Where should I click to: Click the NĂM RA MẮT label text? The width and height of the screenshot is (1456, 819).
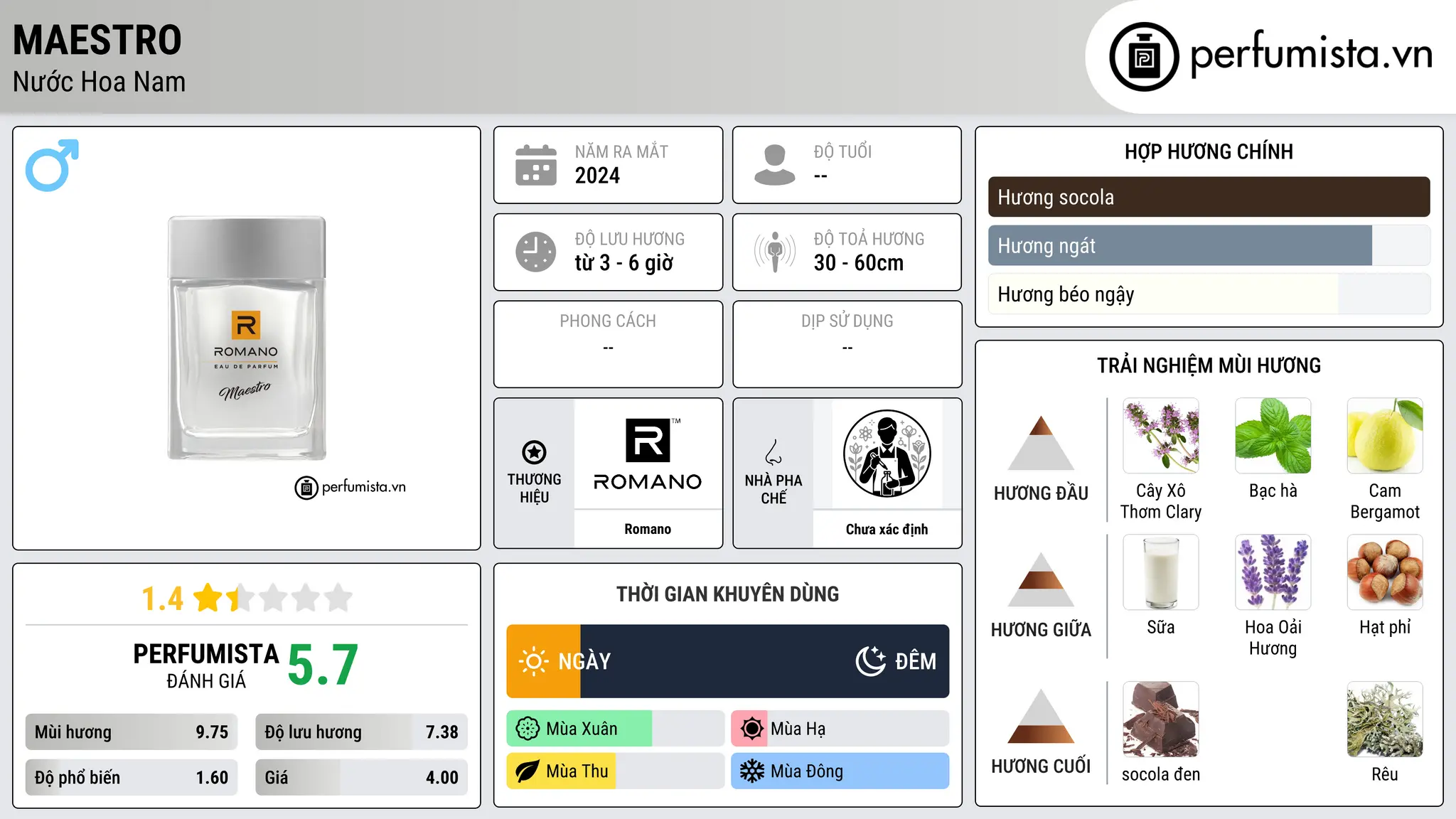click(621, 151)
